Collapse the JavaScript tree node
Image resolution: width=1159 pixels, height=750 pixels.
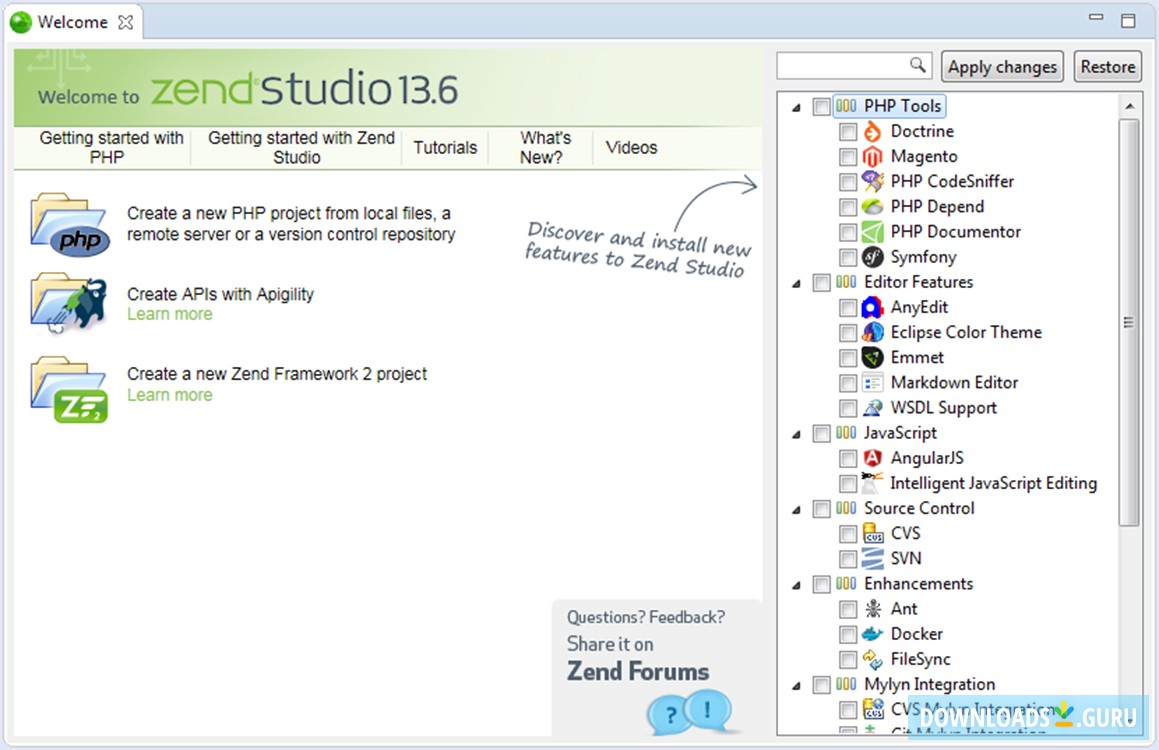click(795, 434)
